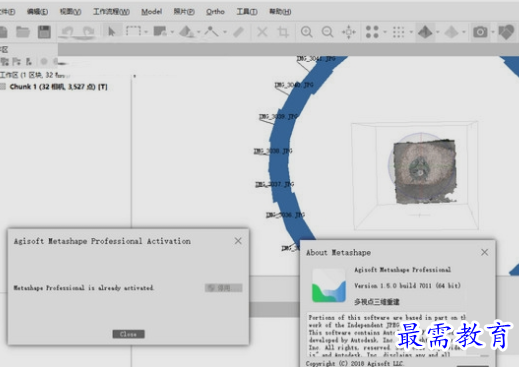Open the Model menu
The width and height of the screenshot is (519, 367).
coord(152,12)
